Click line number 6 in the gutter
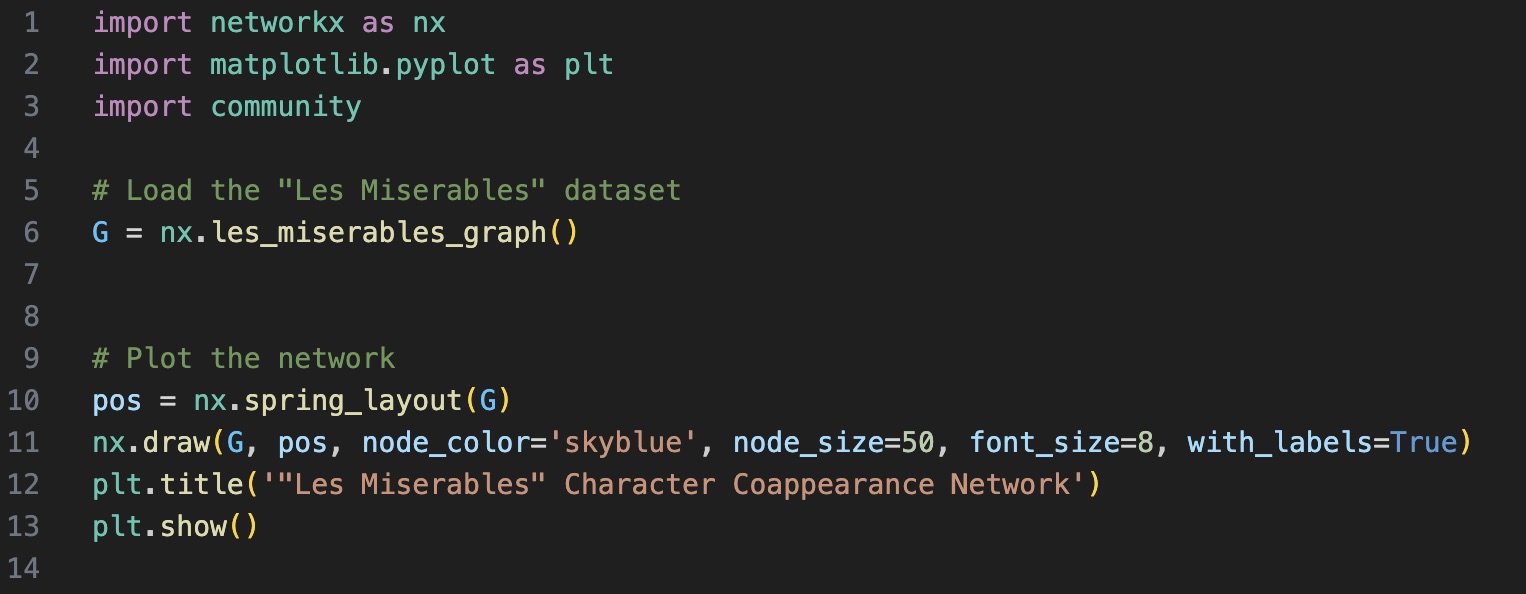The height and width of the screenshot is (594, 1526). tap(30, 232)
